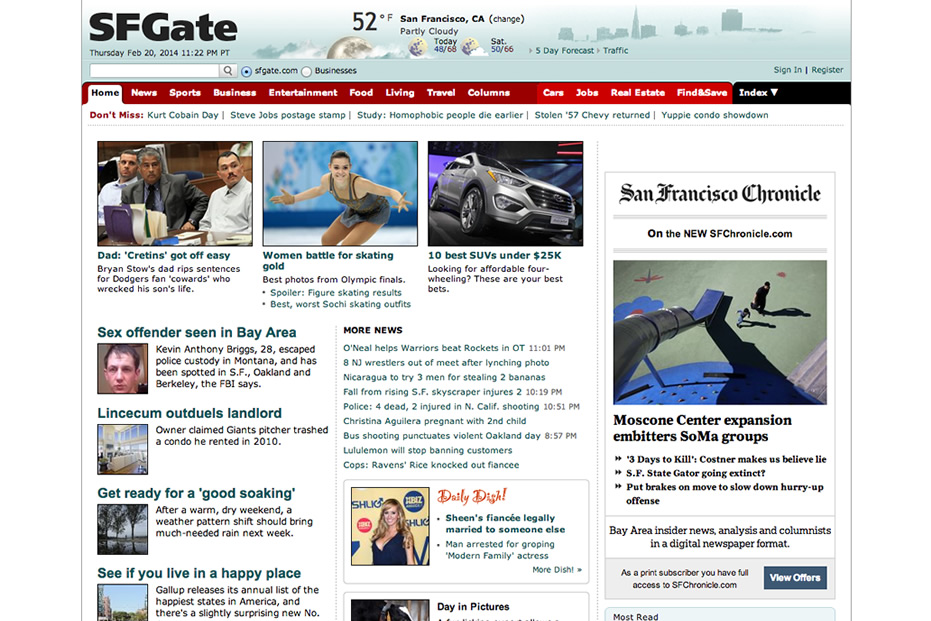The width and height of the screenshot is (931, 621).
Task: Open the Lincecum condo thumbnail
Action: [122, 449]
